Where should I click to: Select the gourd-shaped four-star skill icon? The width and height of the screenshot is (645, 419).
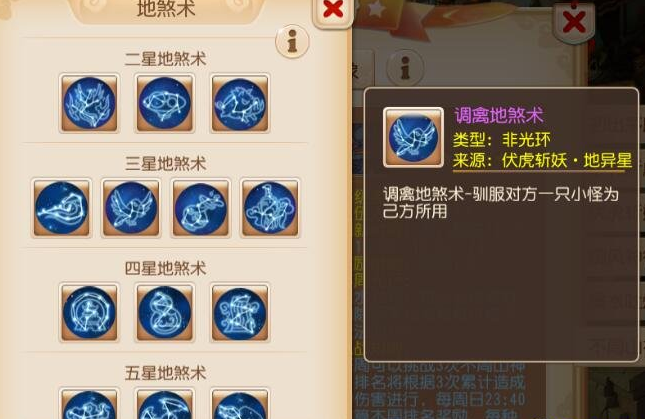click(165, 313)
